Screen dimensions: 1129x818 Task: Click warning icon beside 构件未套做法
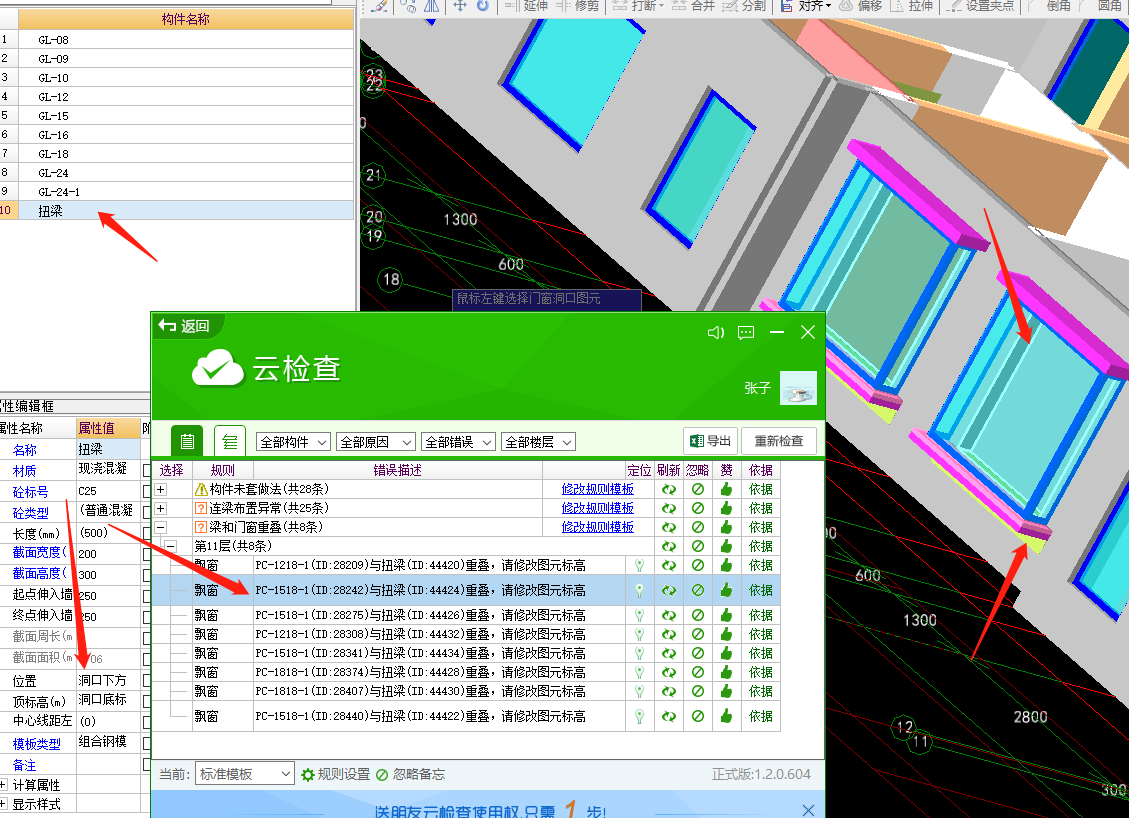click(202, 490)
